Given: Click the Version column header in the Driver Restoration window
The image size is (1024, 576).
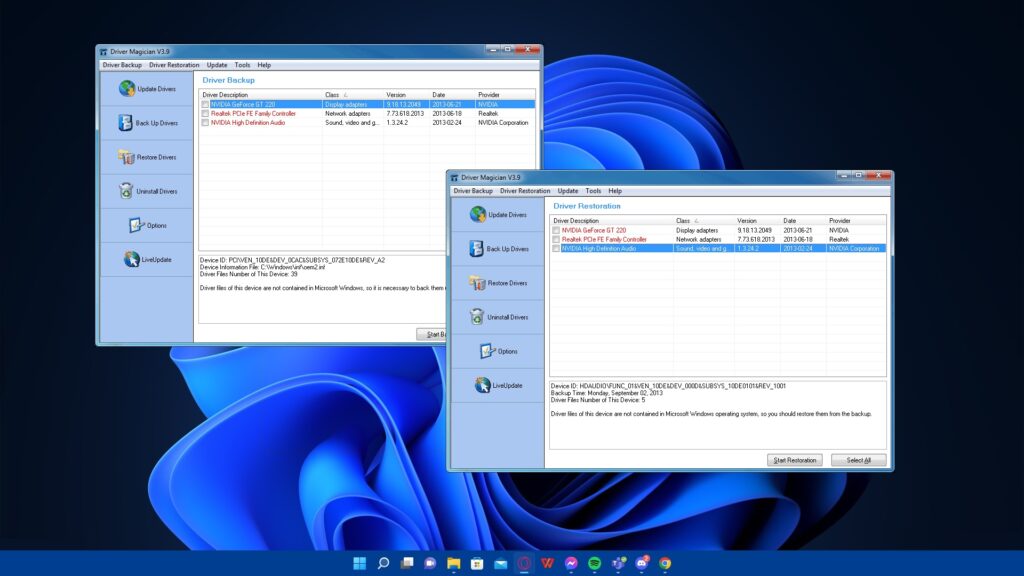Looking at the screenshot, I should [757, 221].
